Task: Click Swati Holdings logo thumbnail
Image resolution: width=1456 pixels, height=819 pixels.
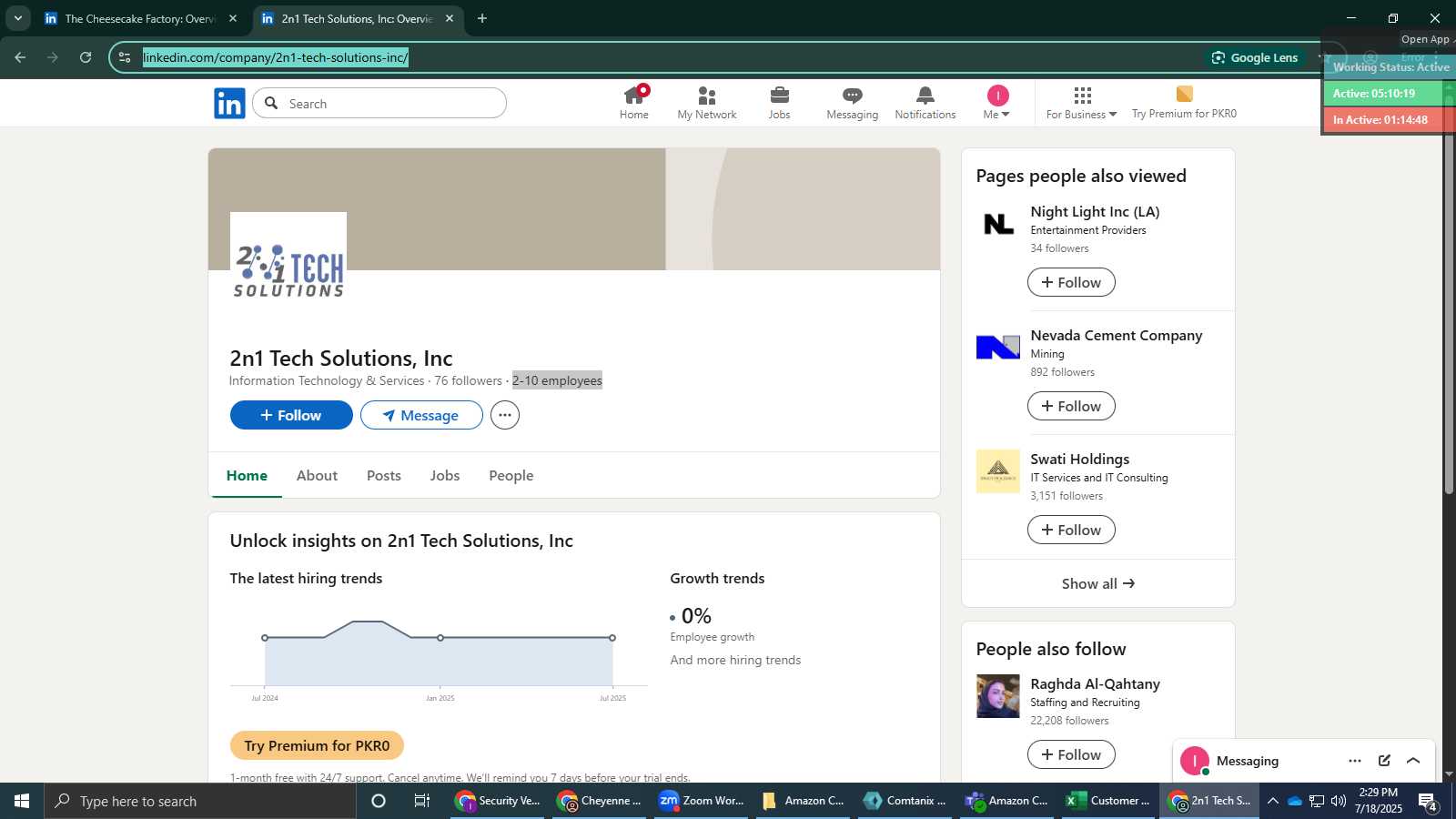Action: (x=998, y=471)
